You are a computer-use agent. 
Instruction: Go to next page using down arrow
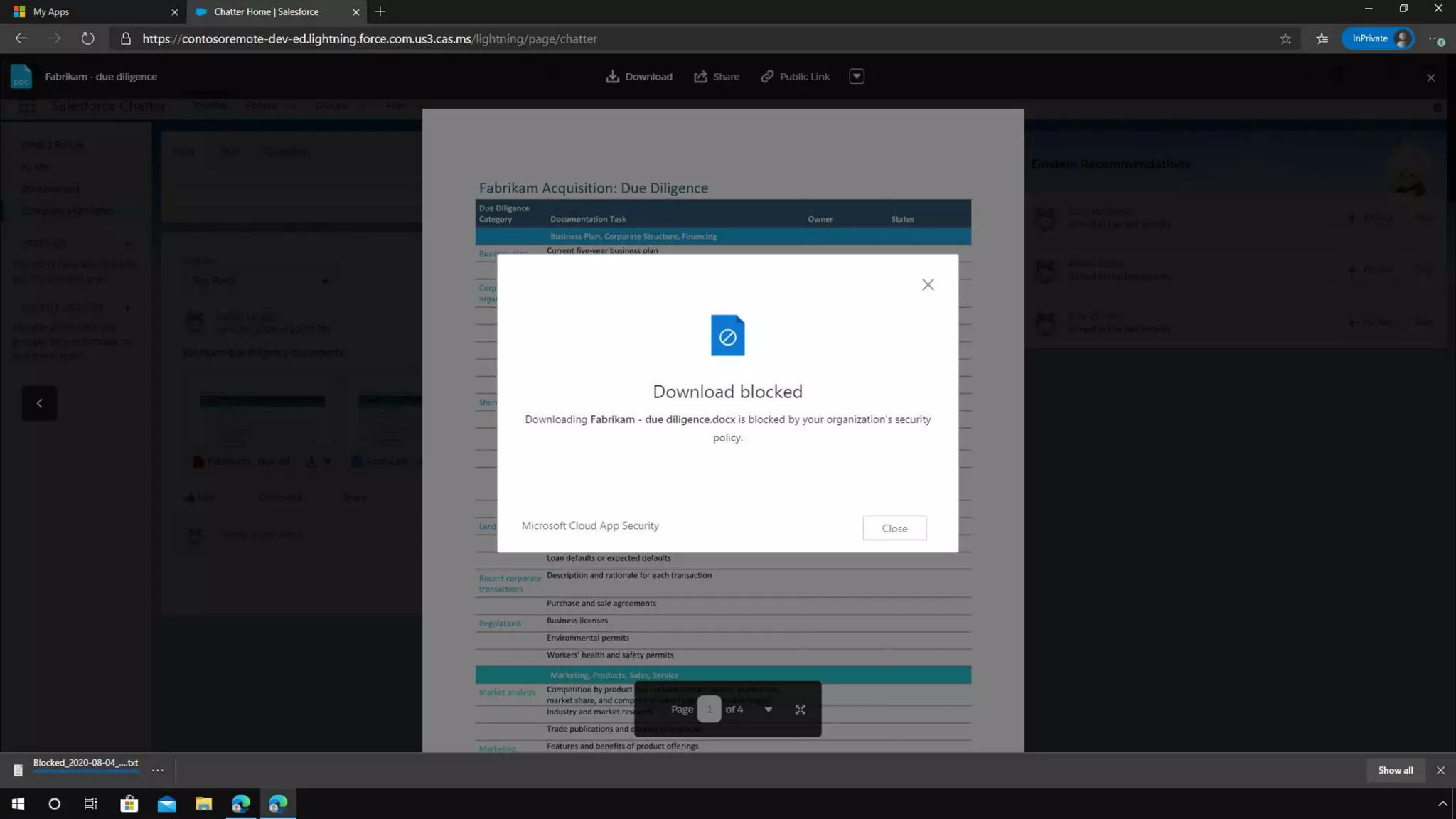[769, 710]
